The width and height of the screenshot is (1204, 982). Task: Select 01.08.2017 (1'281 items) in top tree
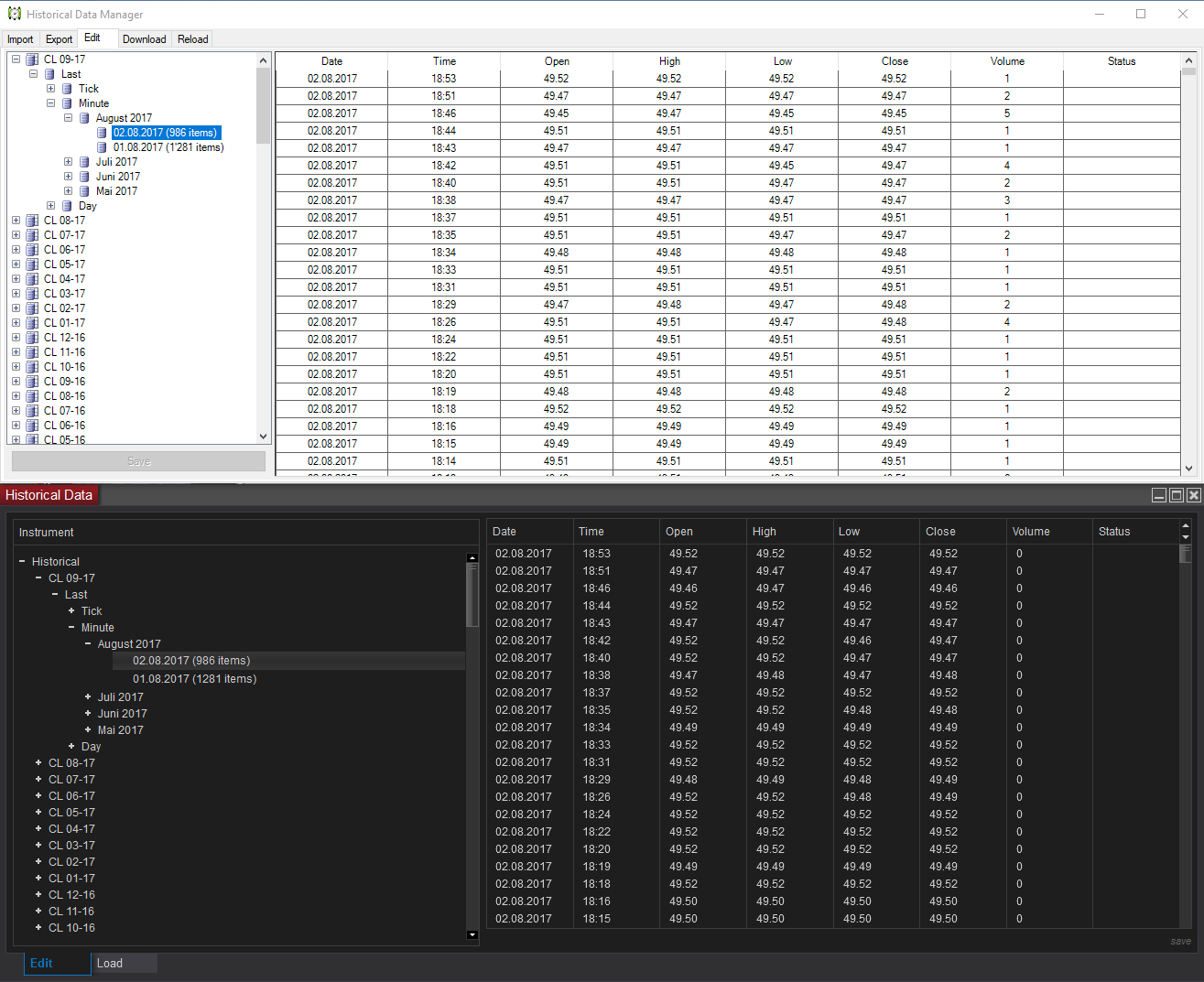168,147
